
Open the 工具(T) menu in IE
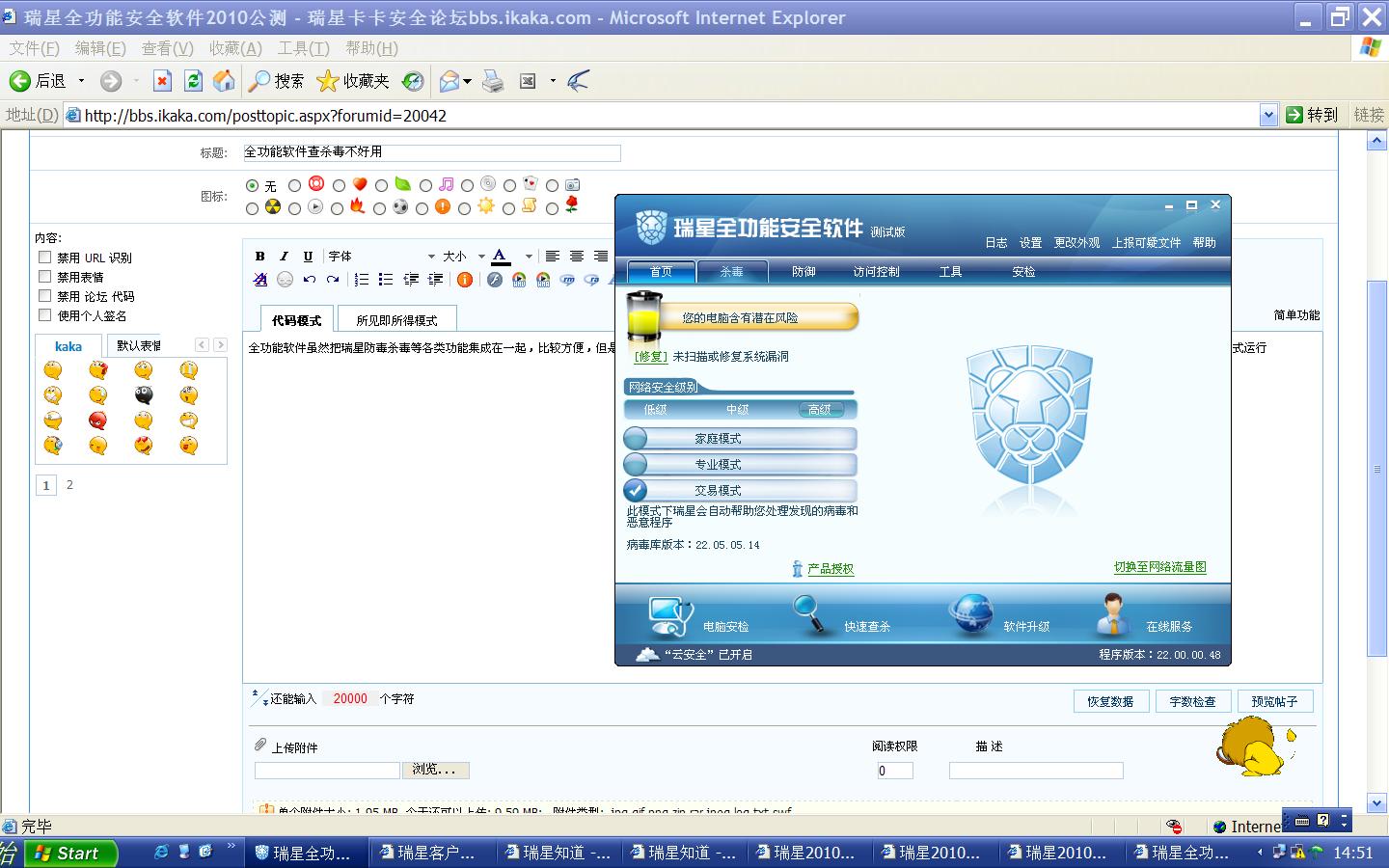click(304, 48)
